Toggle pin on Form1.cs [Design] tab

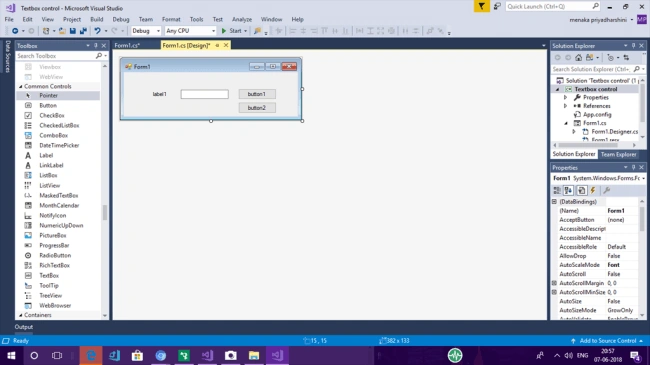click(217, 45)
